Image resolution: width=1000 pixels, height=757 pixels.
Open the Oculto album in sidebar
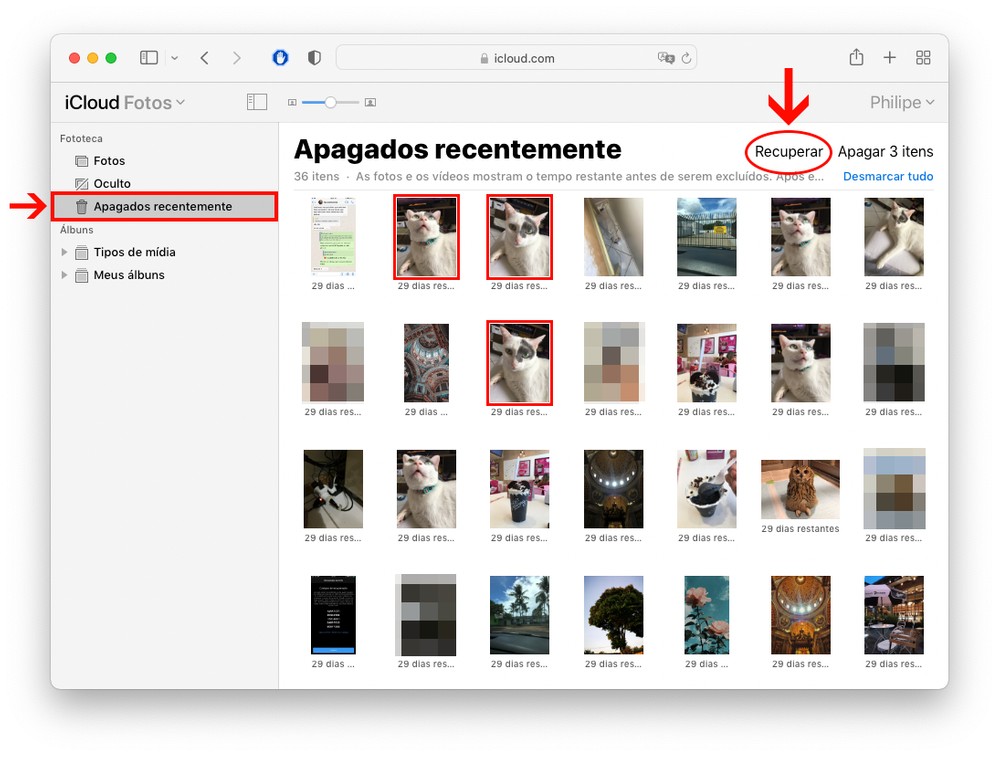[111, 184]
